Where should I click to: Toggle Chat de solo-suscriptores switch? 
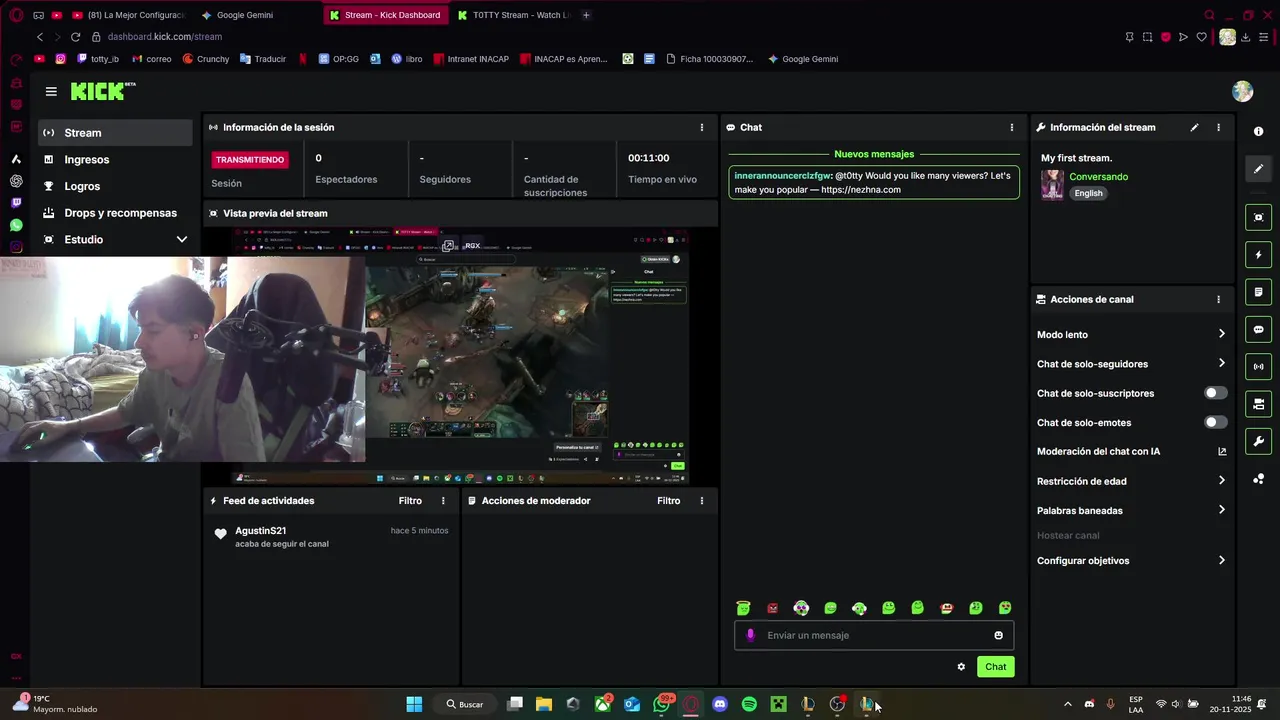pos(1215,393)
